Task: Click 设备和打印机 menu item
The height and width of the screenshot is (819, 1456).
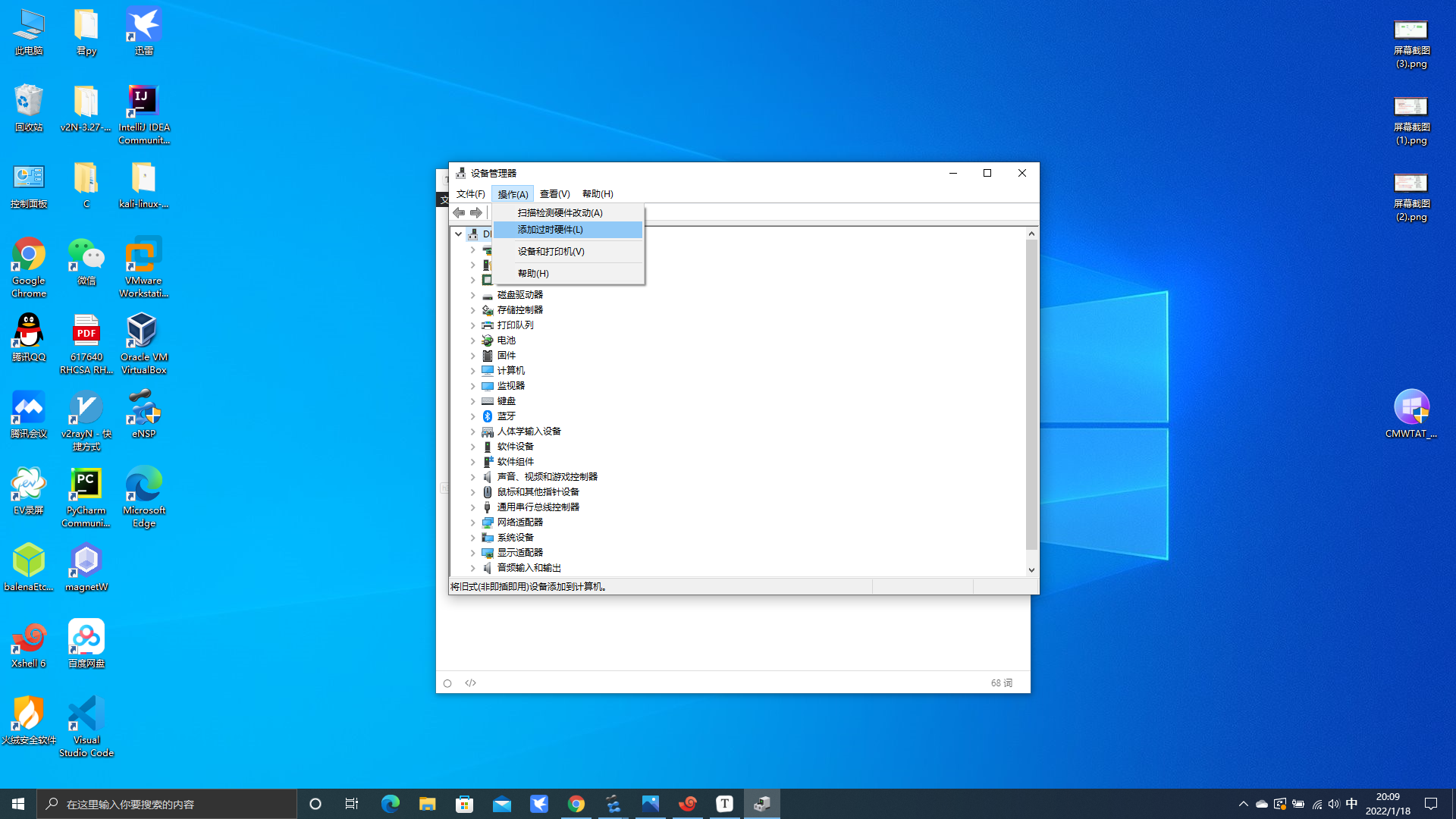Action: coord(551,251)
